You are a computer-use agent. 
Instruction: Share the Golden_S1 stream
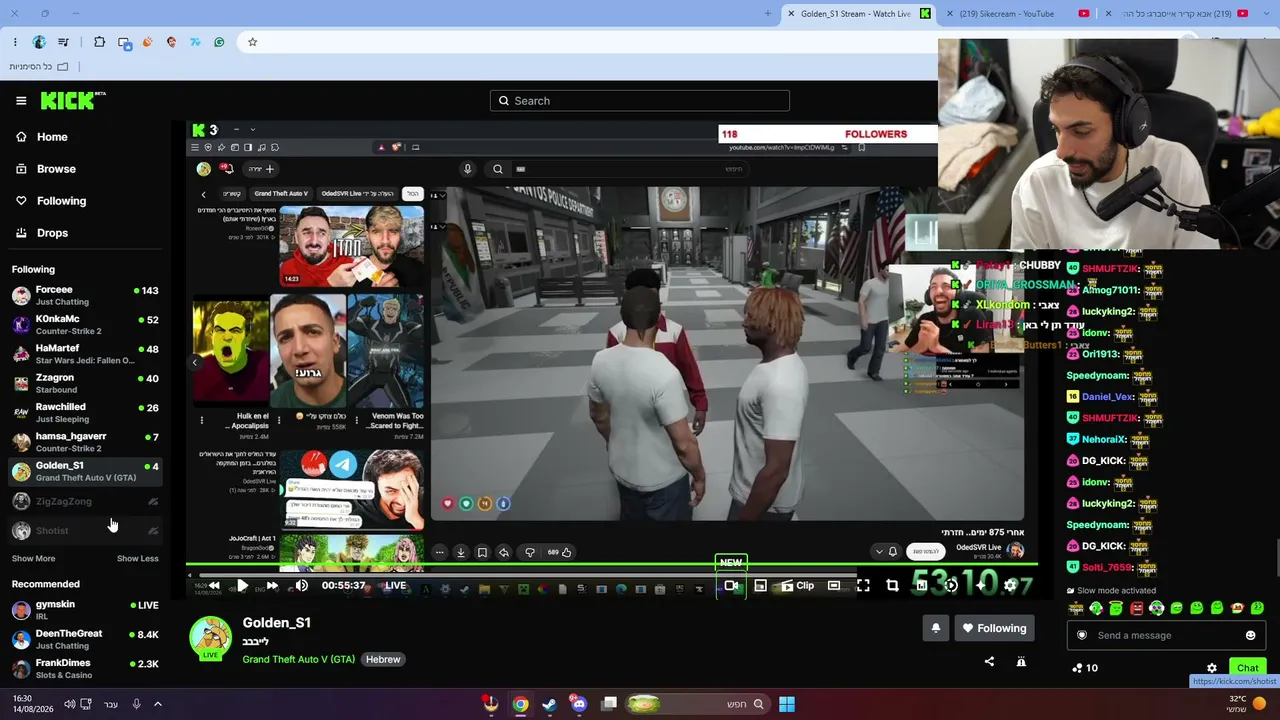[x=989, y=661]
